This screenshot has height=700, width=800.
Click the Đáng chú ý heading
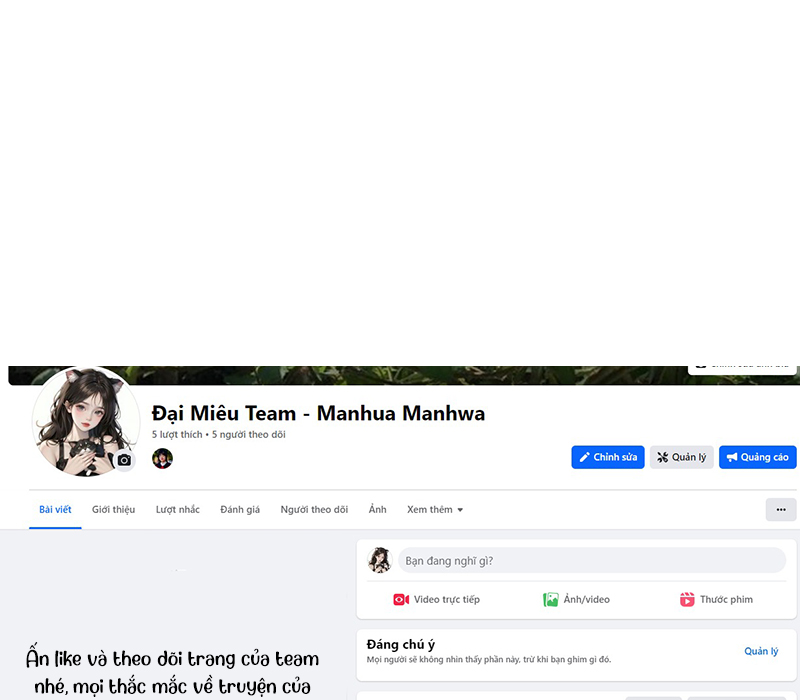401,644
